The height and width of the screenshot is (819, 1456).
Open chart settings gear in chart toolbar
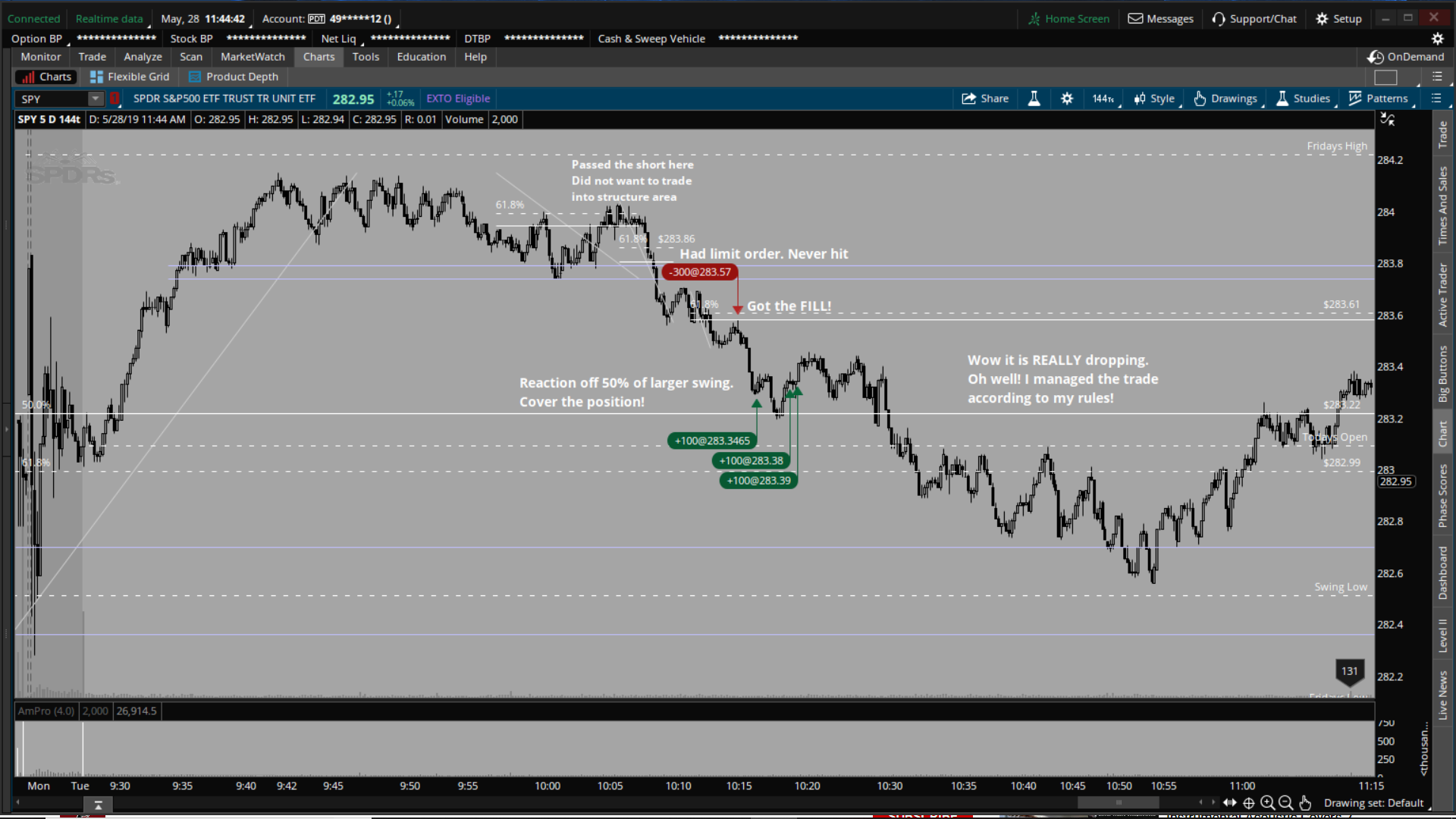coord(1067,99)
